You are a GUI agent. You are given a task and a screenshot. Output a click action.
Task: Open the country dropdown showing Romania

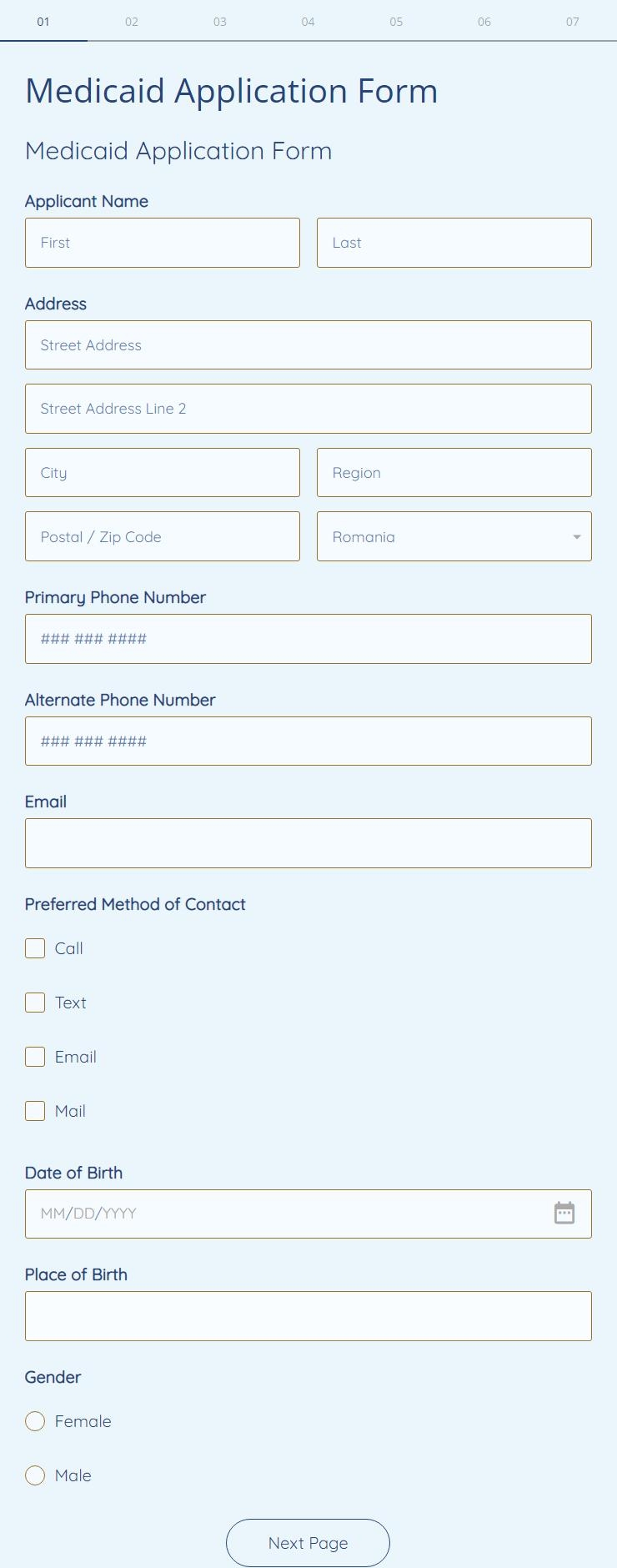point(454,536)
